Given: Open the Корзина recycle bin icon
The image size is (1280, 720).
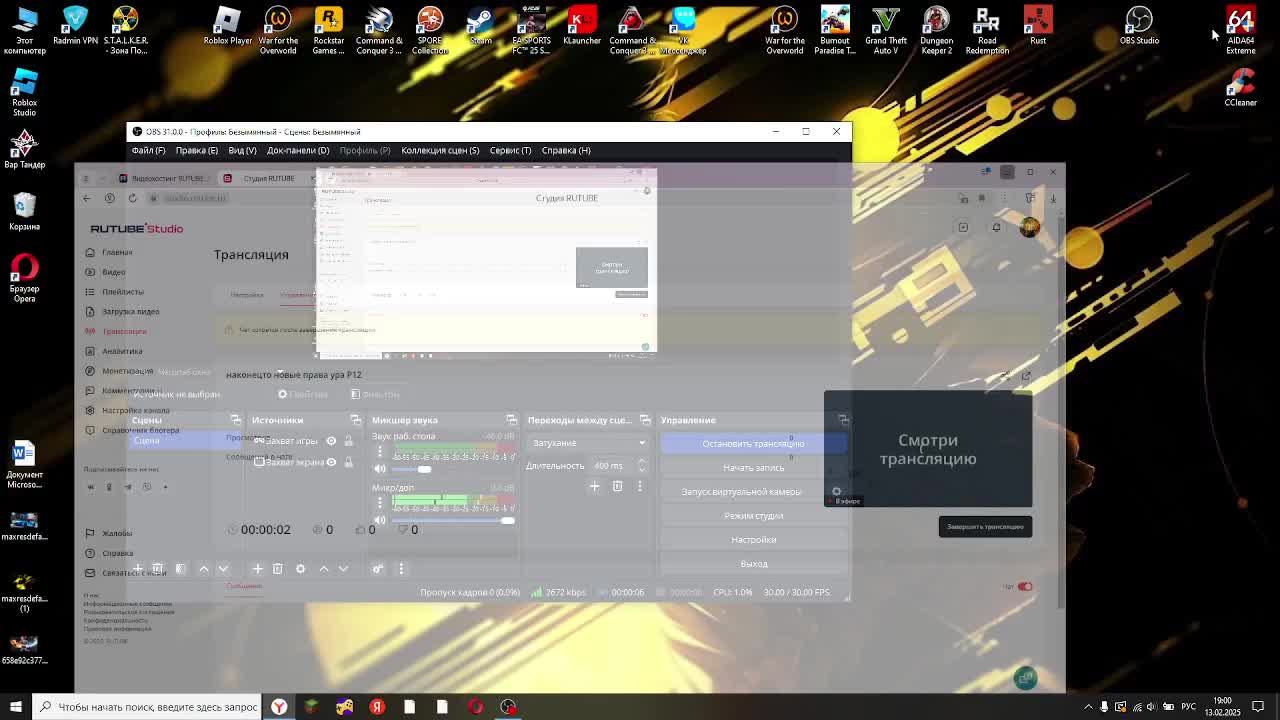Looking at the screenshot, I should [25, 211].
